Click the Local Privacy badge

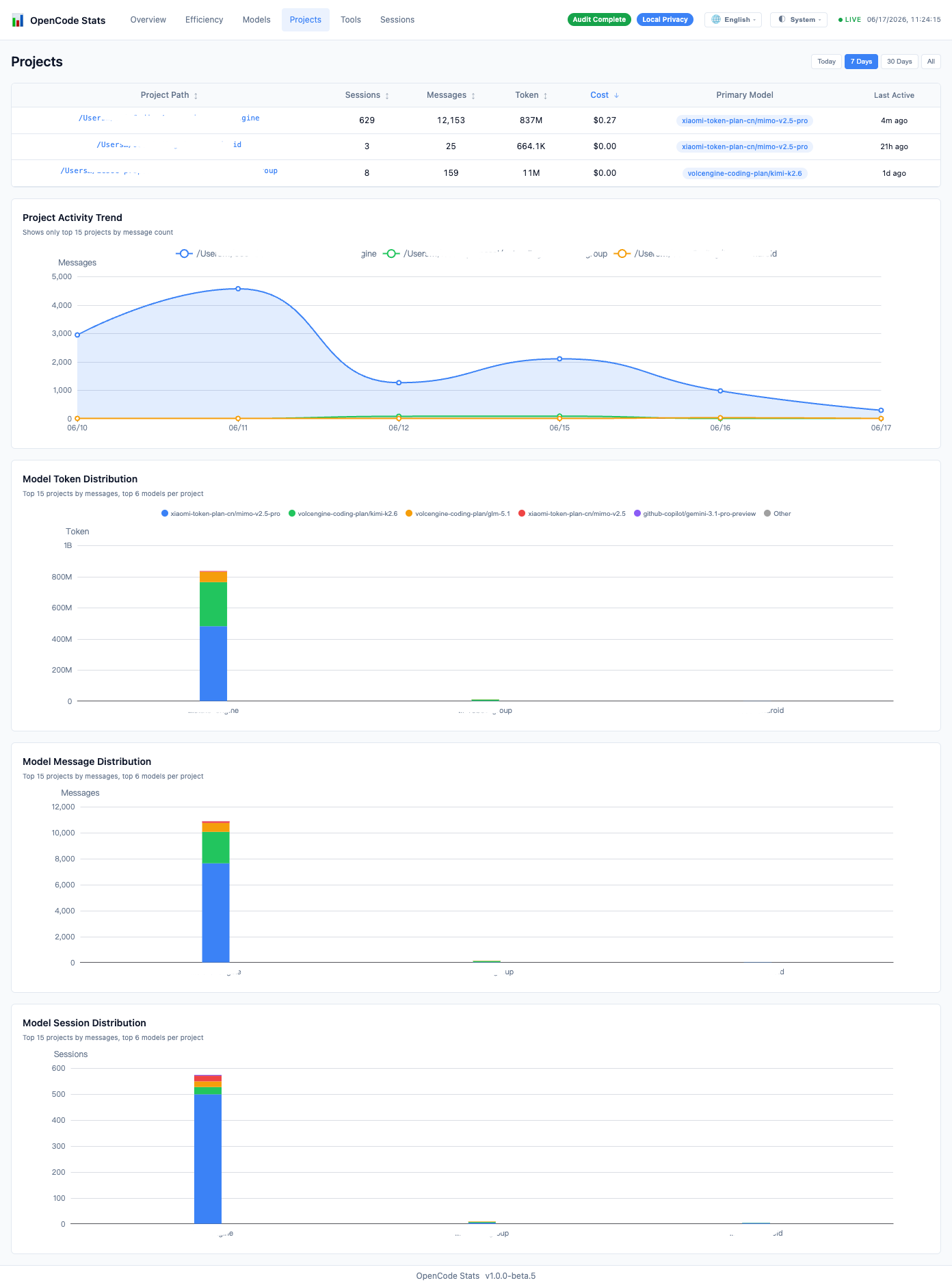665,20
